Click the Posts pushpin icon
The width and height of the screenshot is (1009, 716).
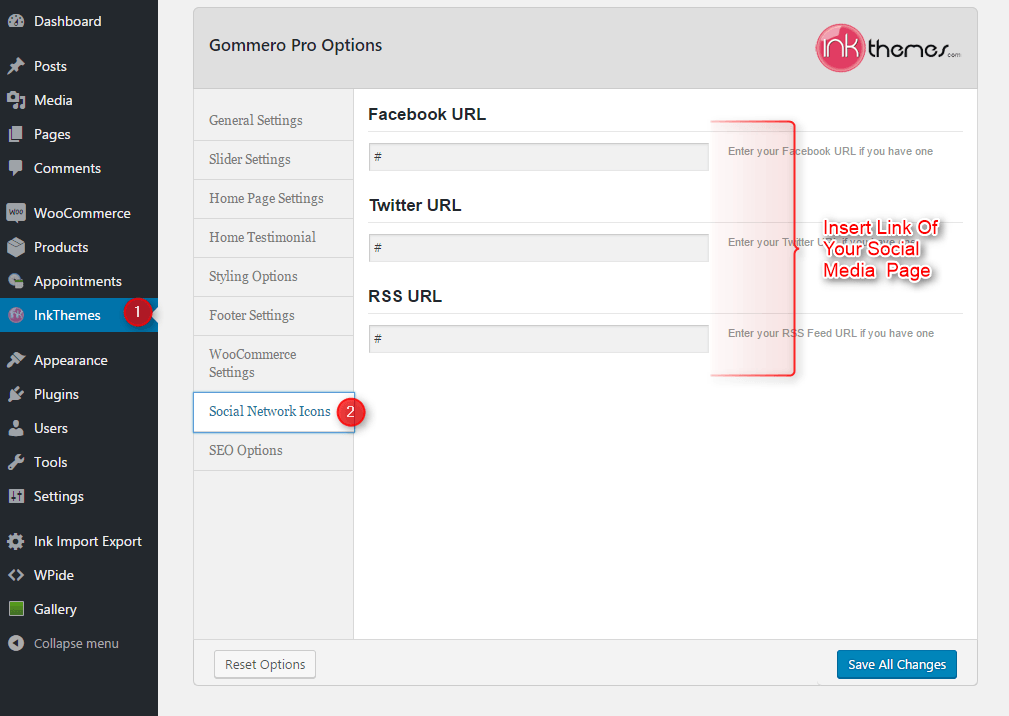point(16,66)
